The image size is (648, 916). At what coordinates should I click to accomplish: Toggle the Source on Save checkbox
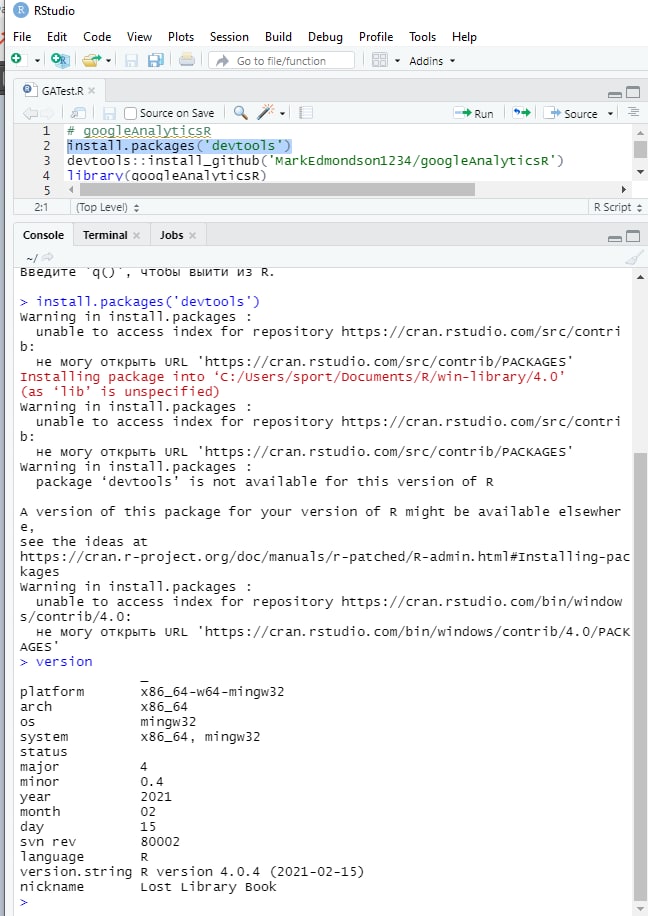tap(130, 113)
